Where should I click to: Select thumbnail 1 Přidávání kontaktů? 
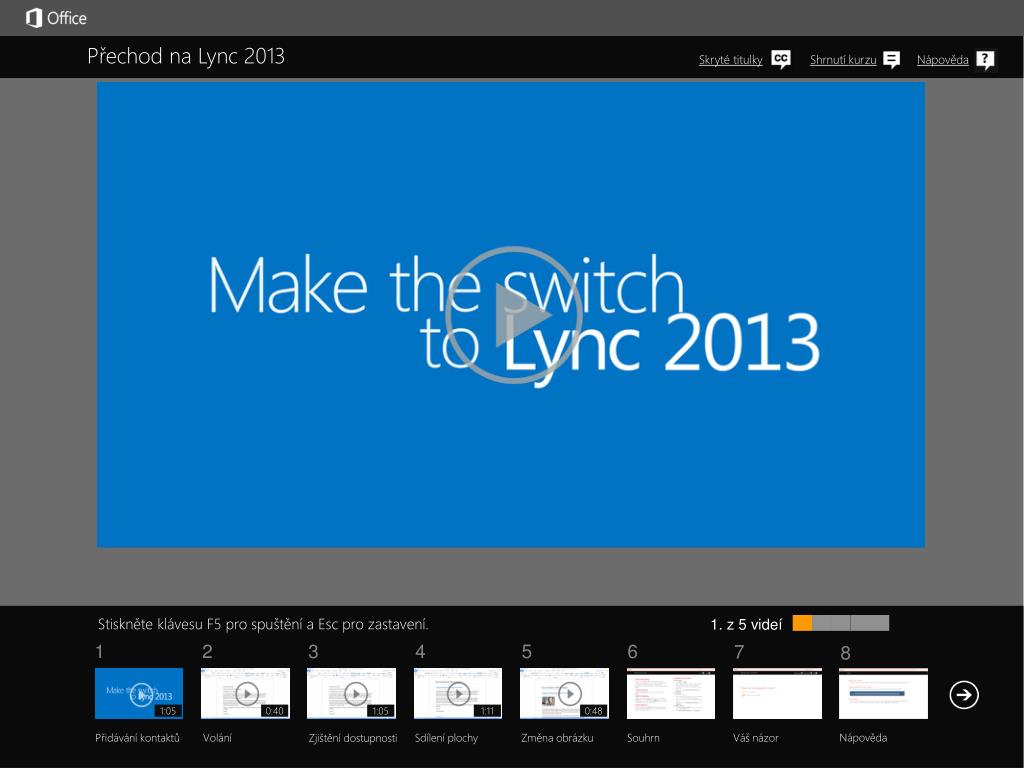coord(139,693)
